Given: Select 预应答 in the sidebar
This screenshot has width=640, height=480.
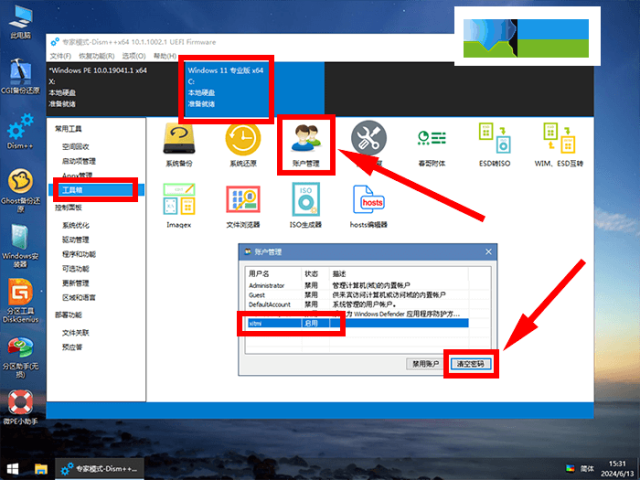Looking at the screenshot, I should click(72, 347).
